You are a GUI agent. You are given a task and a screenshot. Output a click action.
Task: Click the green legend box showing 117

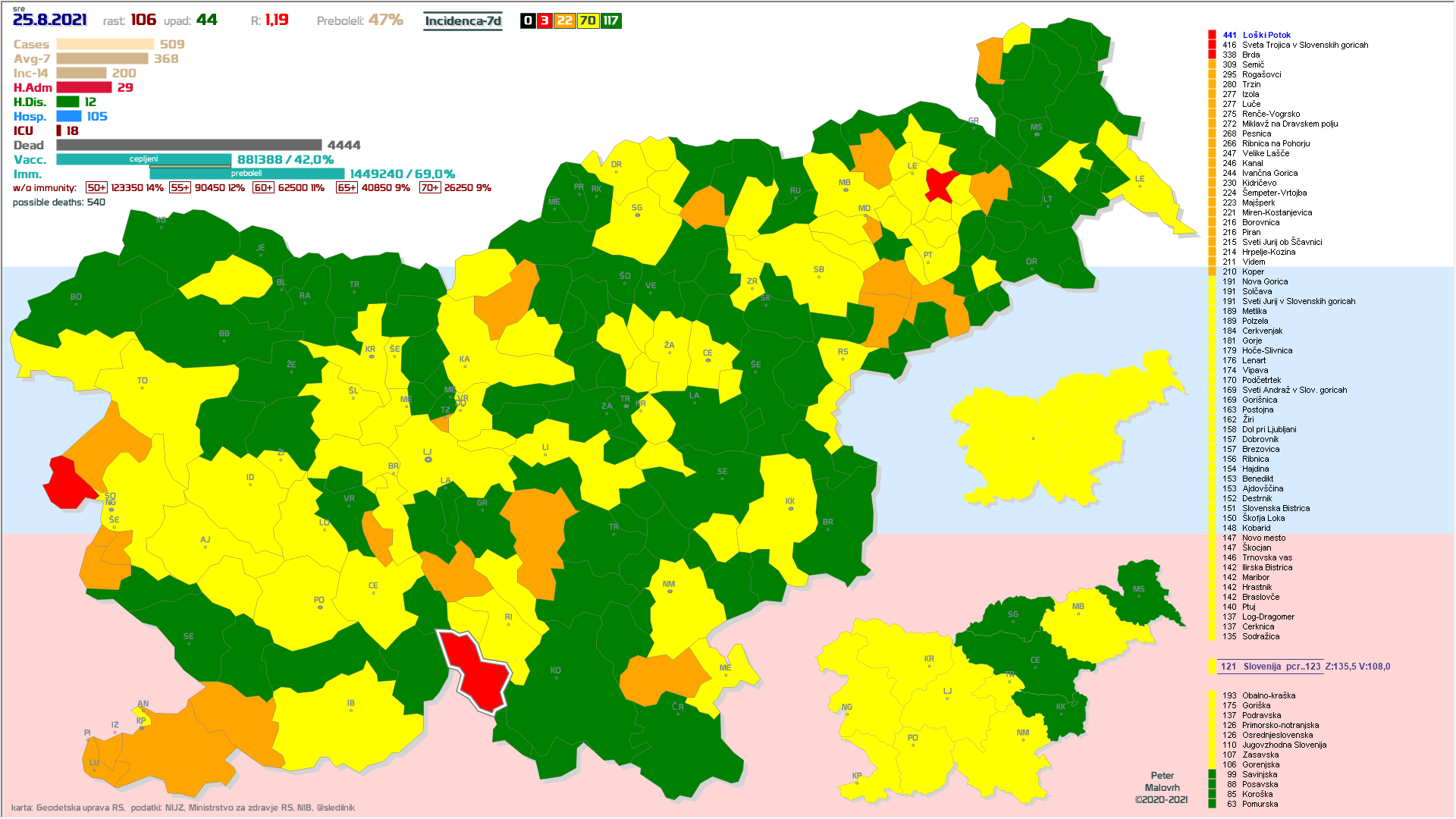[x=610, y=21]
